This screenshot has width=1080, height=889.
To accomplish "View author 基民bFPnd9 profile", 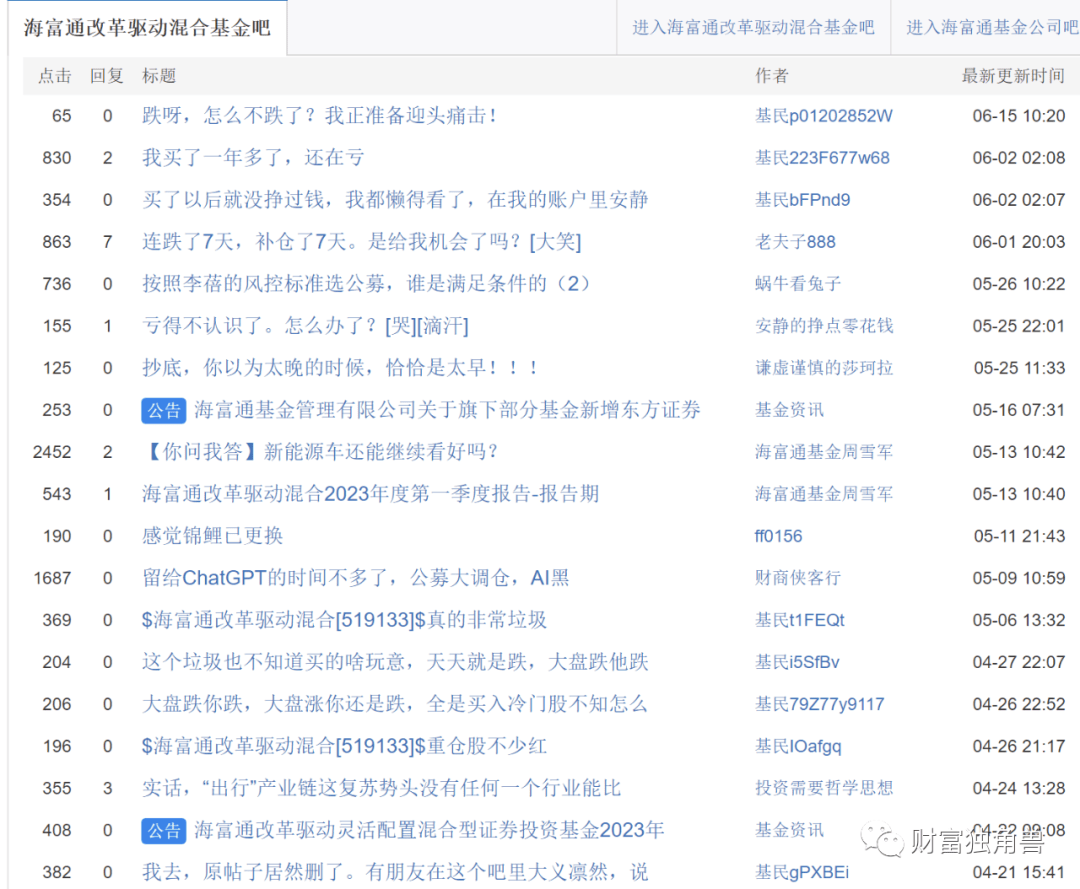I will (802, 200).
